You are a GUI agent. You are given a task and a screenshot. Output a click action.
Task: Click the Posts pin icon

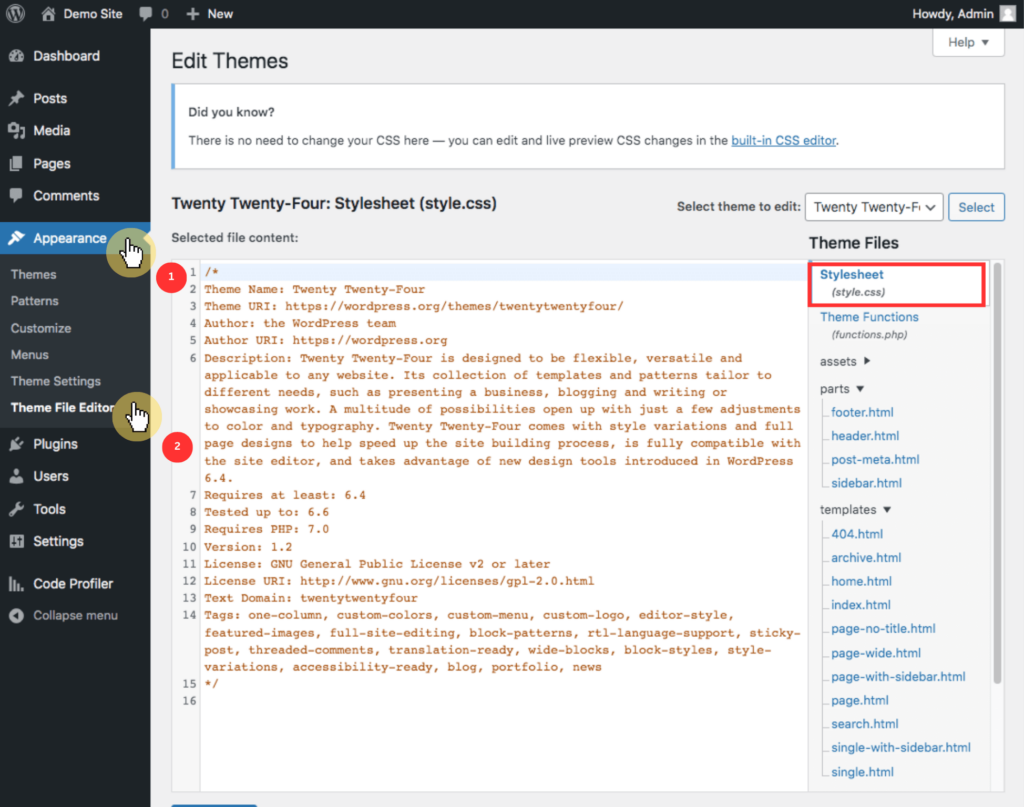16,98
